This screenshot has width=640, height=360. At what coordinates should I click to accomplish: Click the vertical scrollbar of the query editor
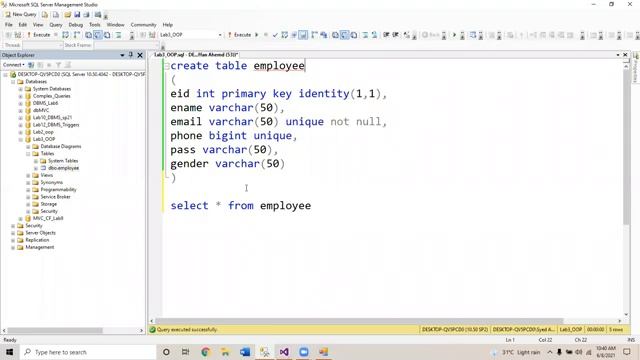point(626,147)
